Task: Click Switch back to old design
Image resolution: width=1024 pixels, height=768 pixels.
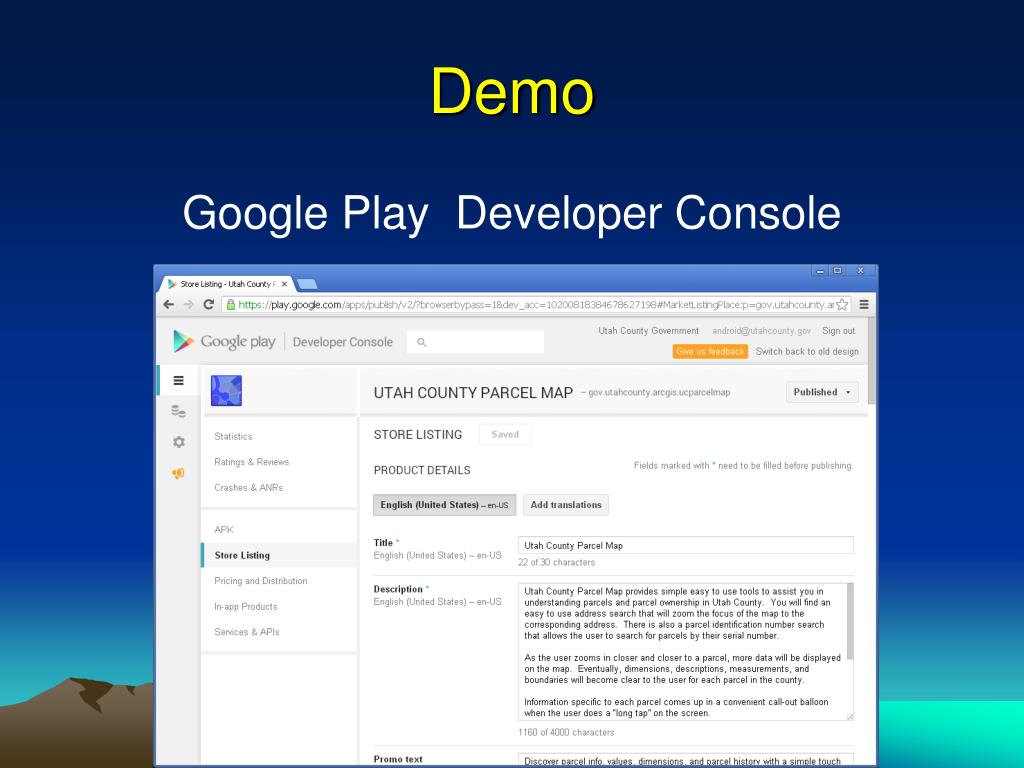Action: [807, 351]
